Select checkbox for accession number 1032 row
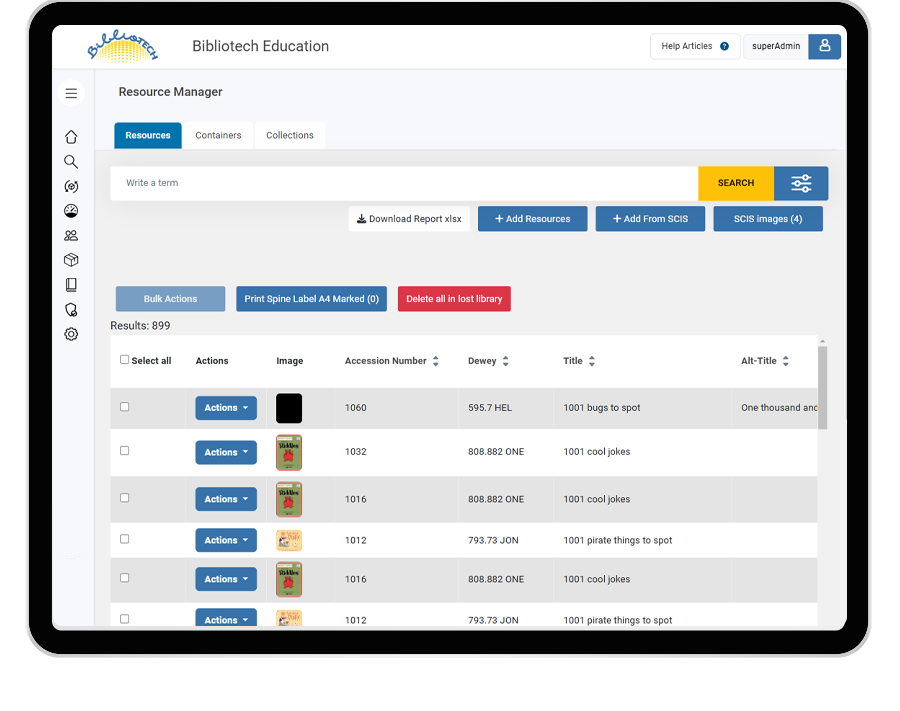Viewport: 900px width, 711px height. [125, 451]
